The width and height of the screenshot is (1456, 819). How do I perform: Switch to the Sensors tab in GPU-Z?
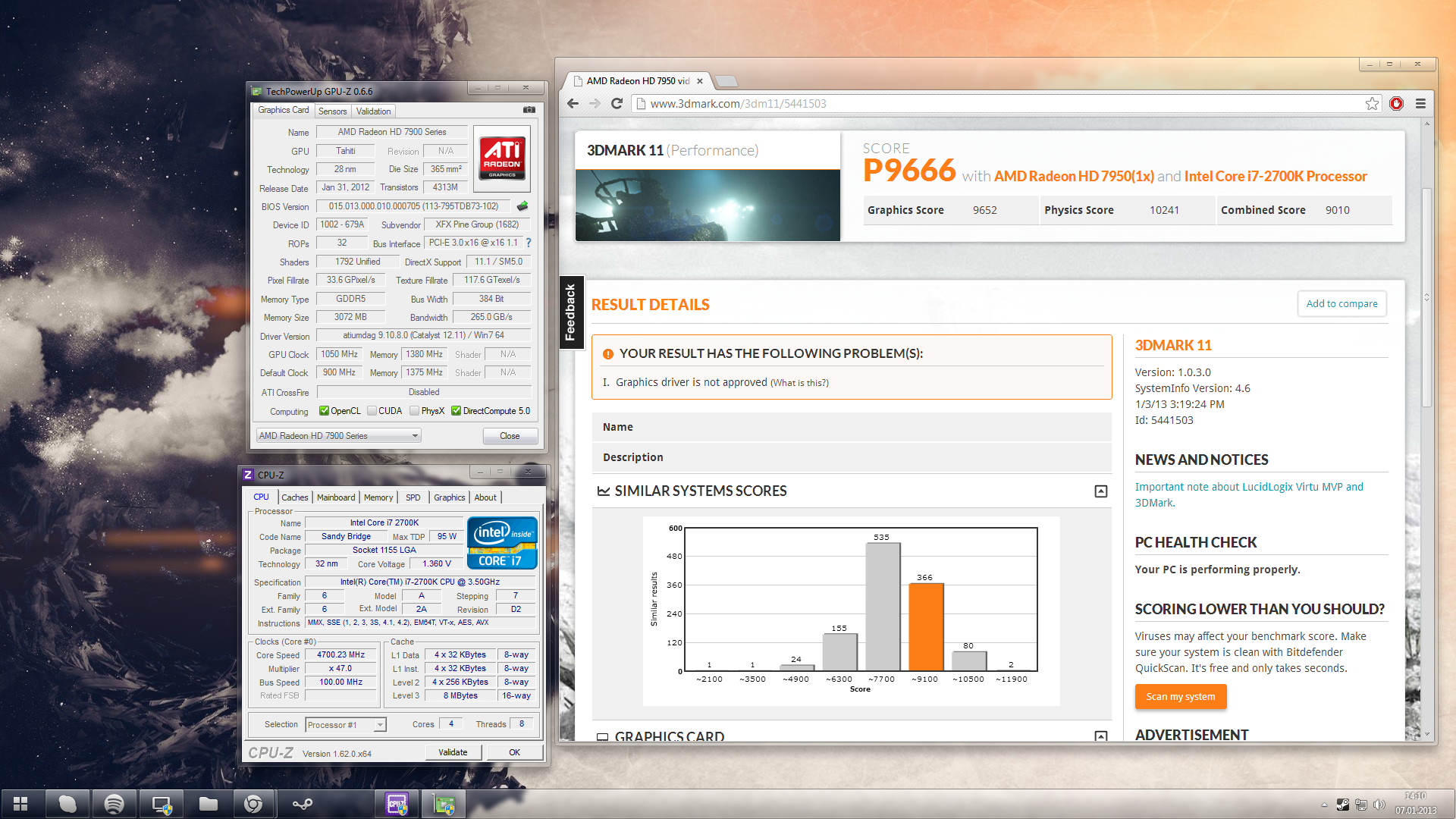332,111
